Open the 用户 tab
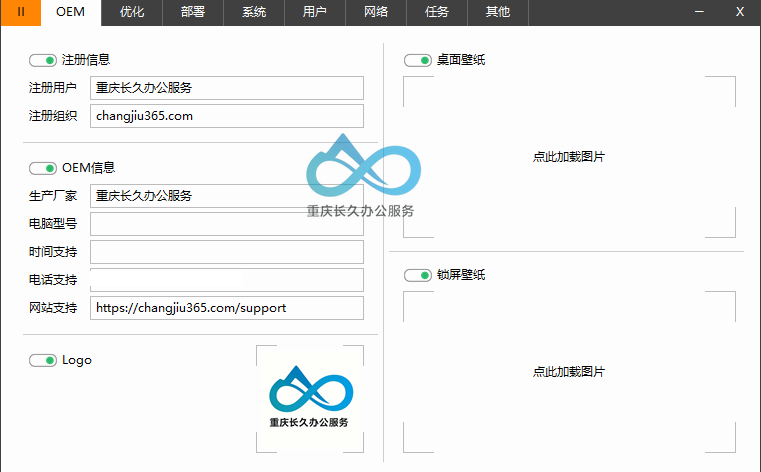Image resolution: width=761 pixels, height=472 pixels. point(315,12)
